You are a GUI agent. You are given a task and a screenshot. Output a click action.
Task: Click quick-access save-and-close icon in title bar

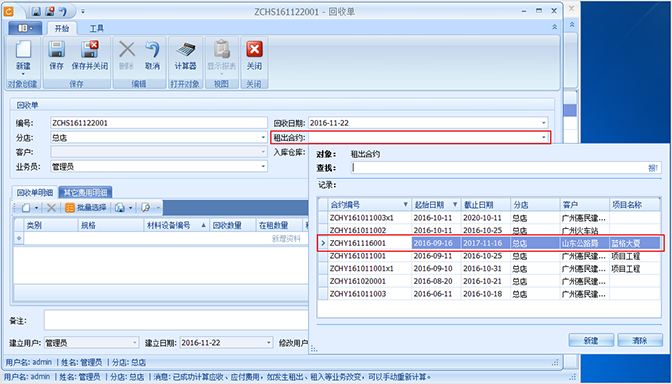tap(50, 11)
